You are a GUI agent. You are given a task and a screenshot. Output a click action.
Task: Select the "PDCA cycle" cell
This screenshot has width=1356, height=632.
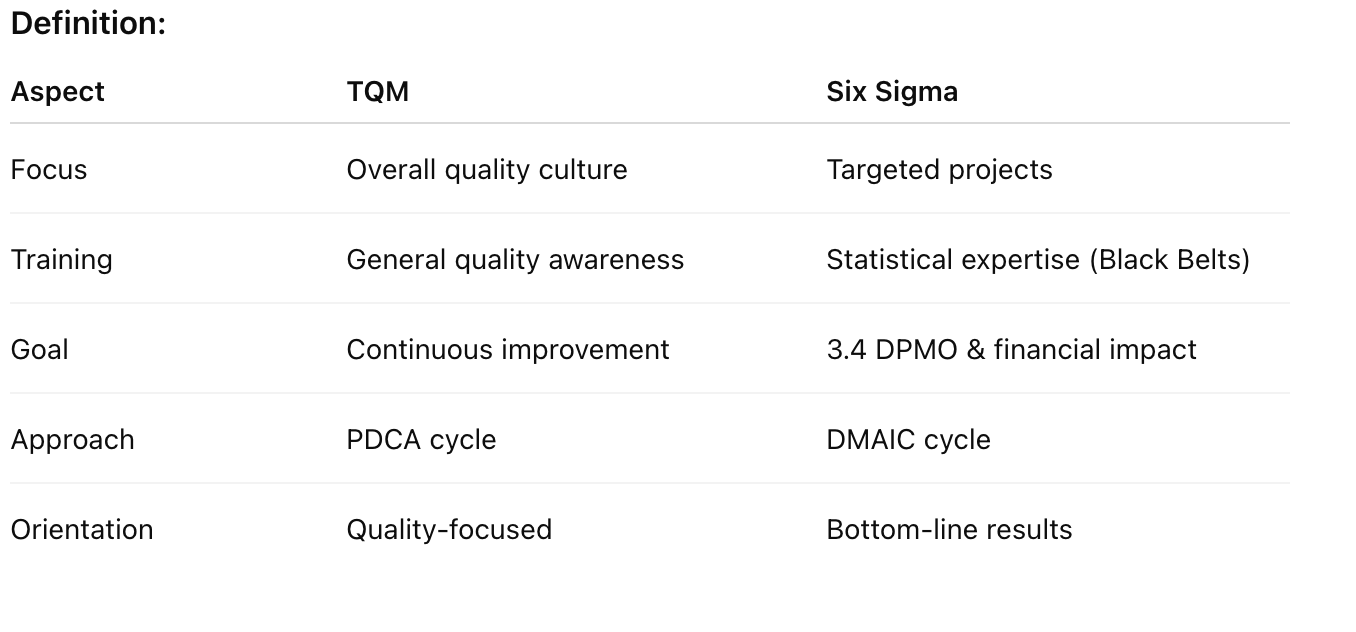(x=421, y=440)
